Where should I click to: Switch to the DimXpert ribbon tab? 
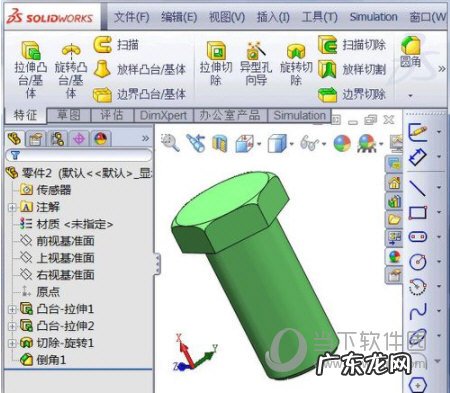tap(163, 115)
